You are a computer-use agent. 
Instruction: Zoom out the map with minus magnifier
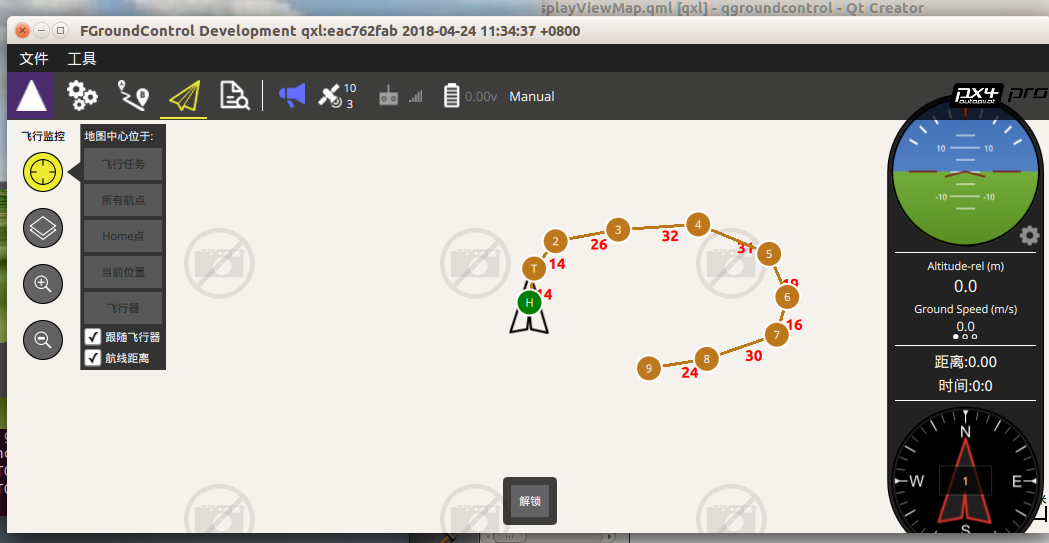click(x=43, y=340)
